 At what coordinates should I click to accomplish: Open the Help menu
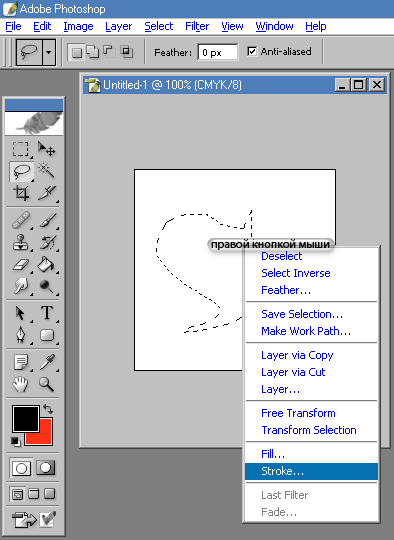point(315,26)
